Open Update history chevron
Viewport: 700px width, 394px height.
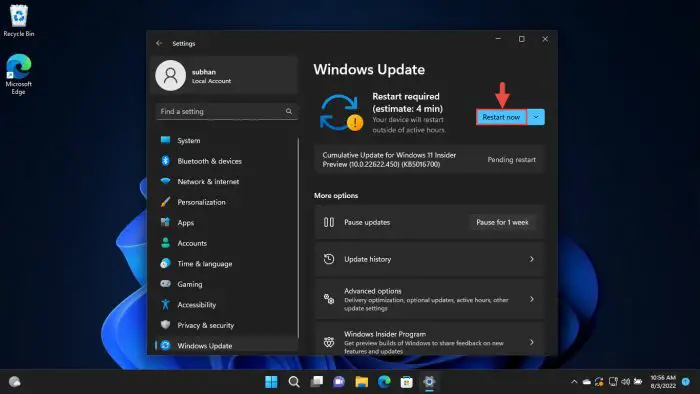[x=532, y=259]
